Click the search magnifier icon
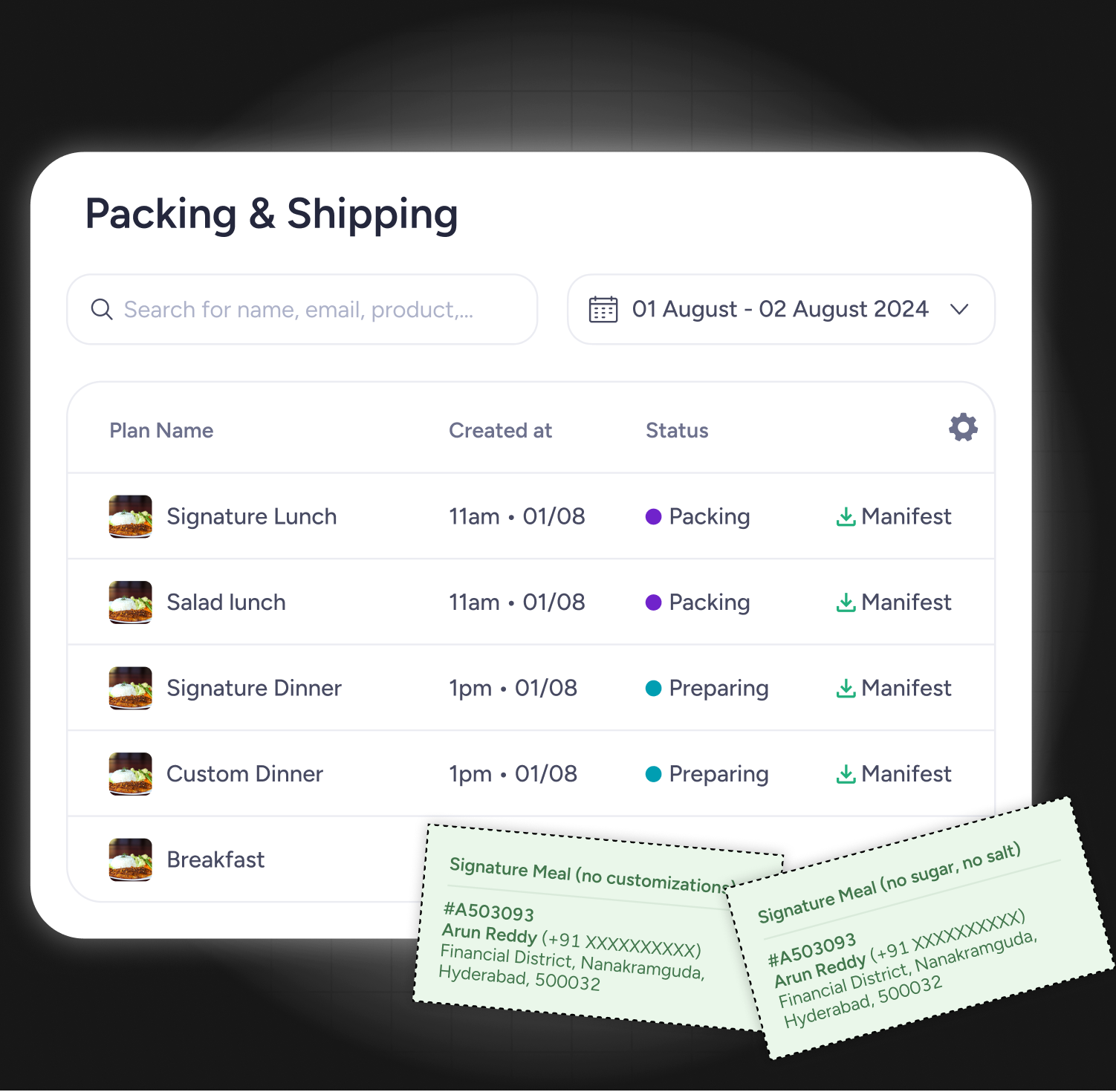The height and width of the screenshot is (1092, 1116). [x=102, y=309]
